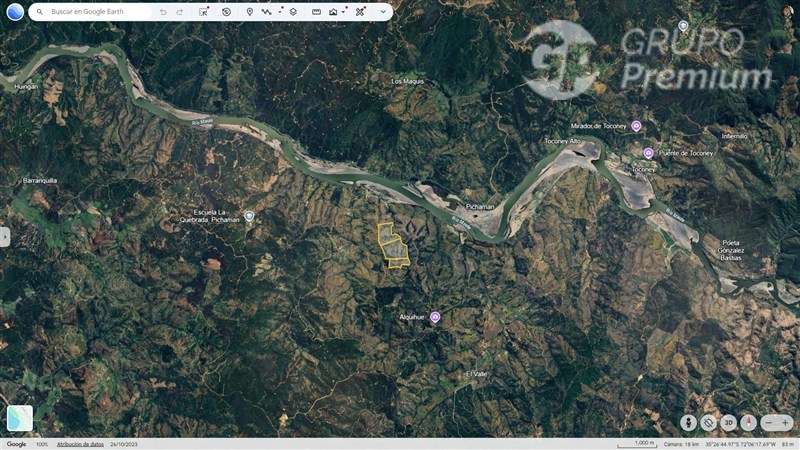Click the 1,000 m scale bar
Screen dimensions: 800x450
pyautogui.click(x=637, y=444)
